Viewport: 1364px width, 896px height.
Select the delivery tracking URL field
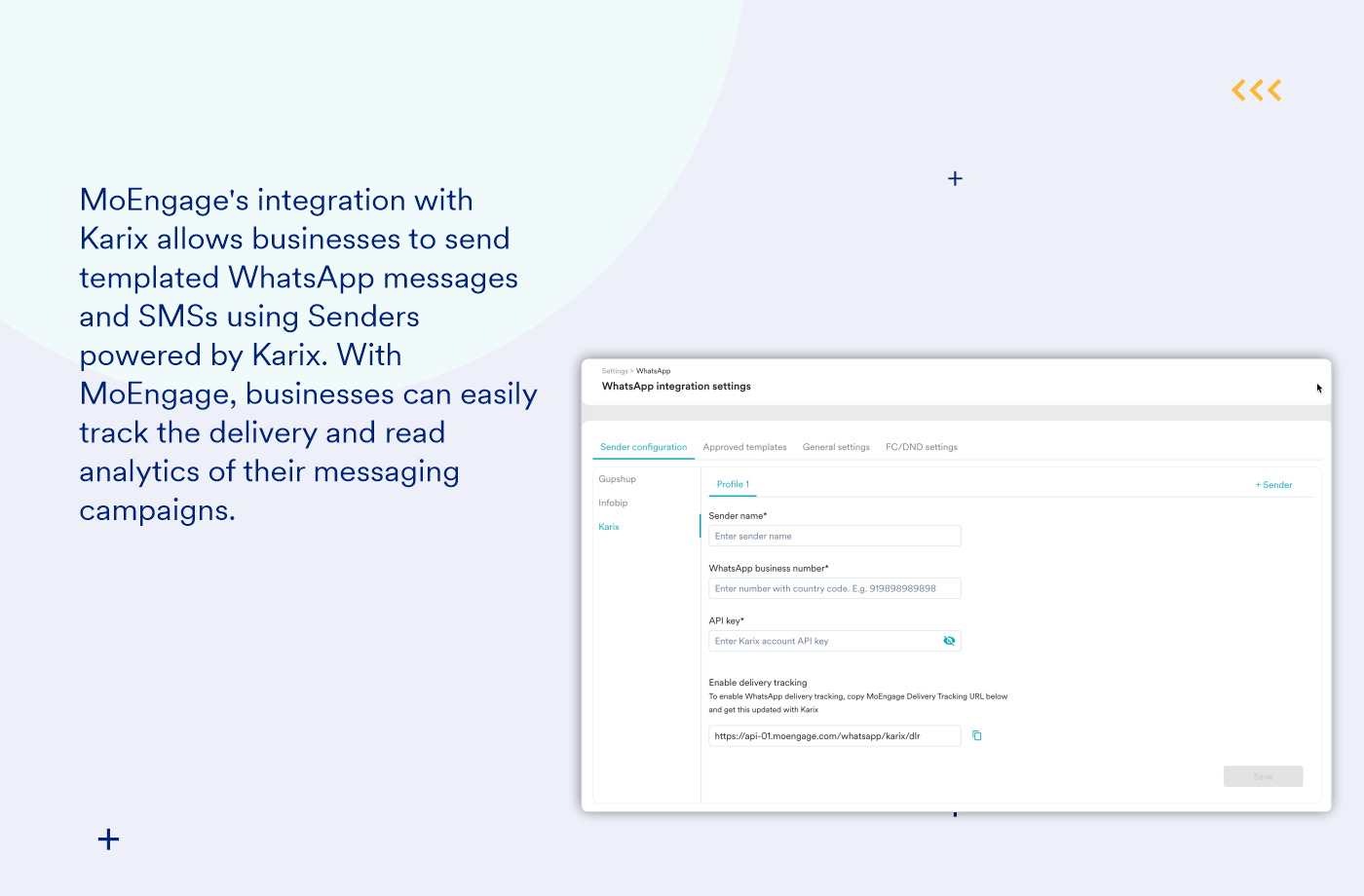click(x=835, y=736)
